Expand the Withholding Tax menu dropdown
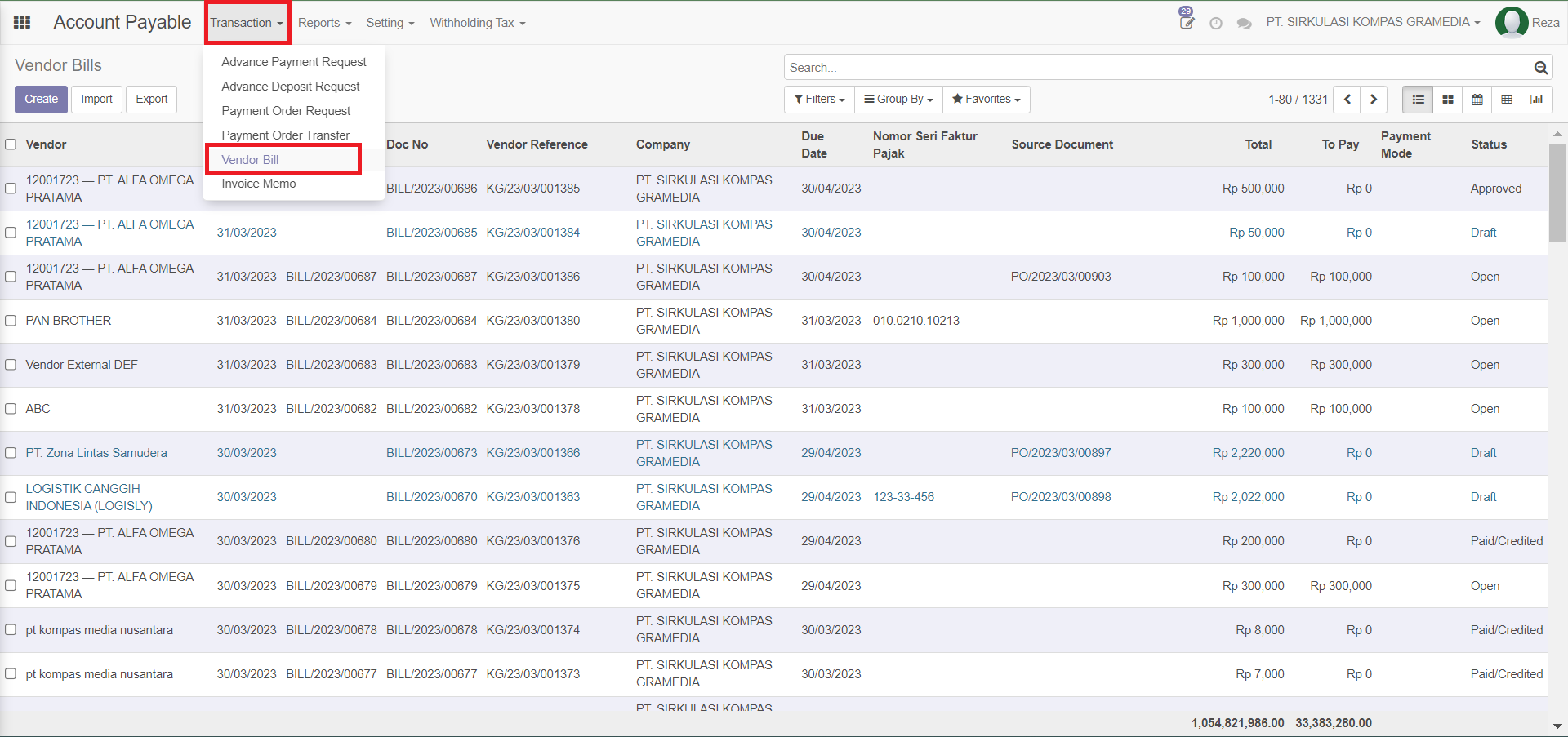This screenshot has height=737, width=1568. [478, 23]
